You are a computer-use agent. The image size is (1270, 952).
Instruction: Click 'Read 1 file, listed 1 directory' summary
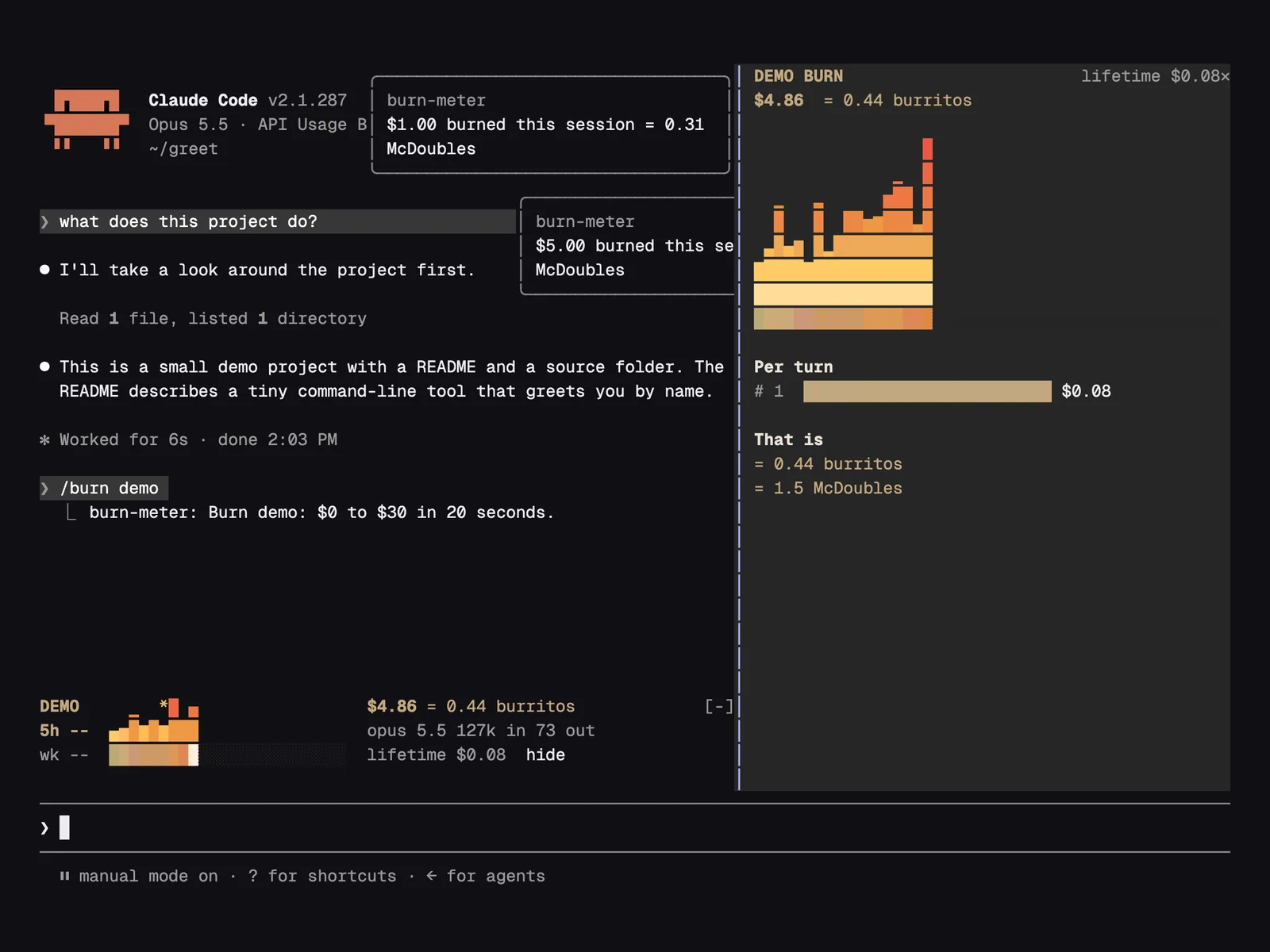pos(213,318)
